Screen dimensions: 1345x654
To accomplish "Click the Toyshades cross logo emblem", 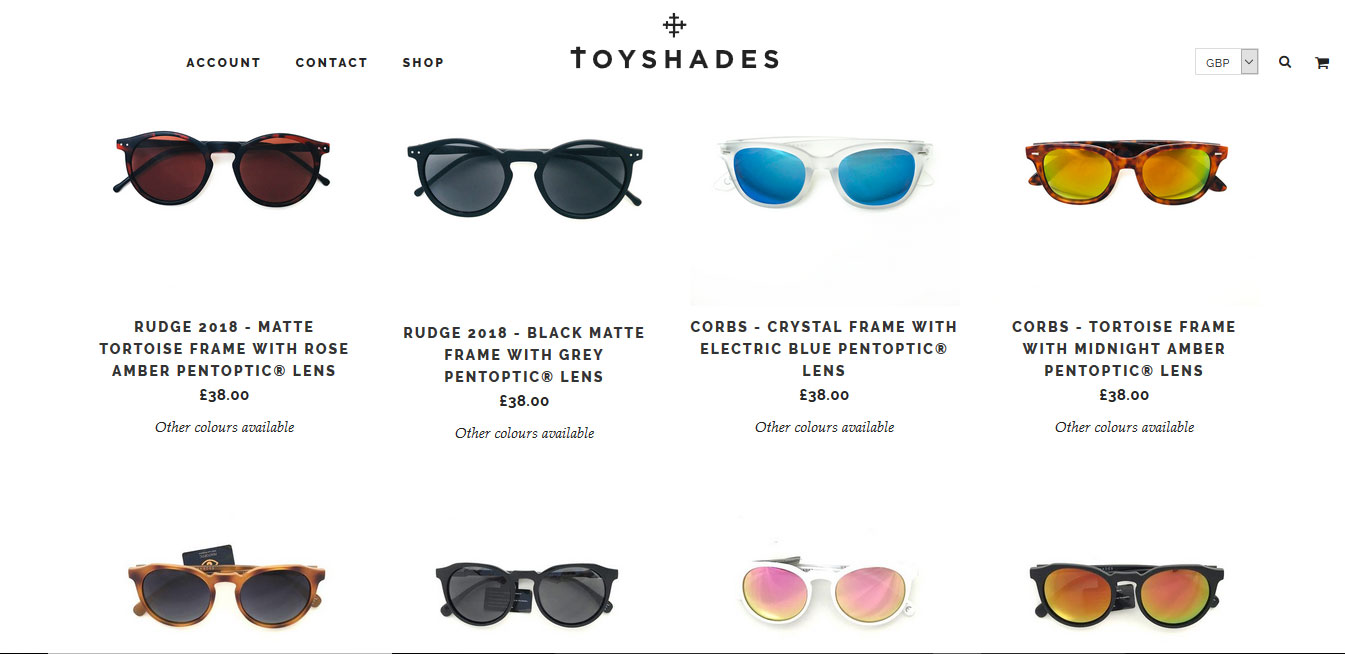I will [675, 25].
